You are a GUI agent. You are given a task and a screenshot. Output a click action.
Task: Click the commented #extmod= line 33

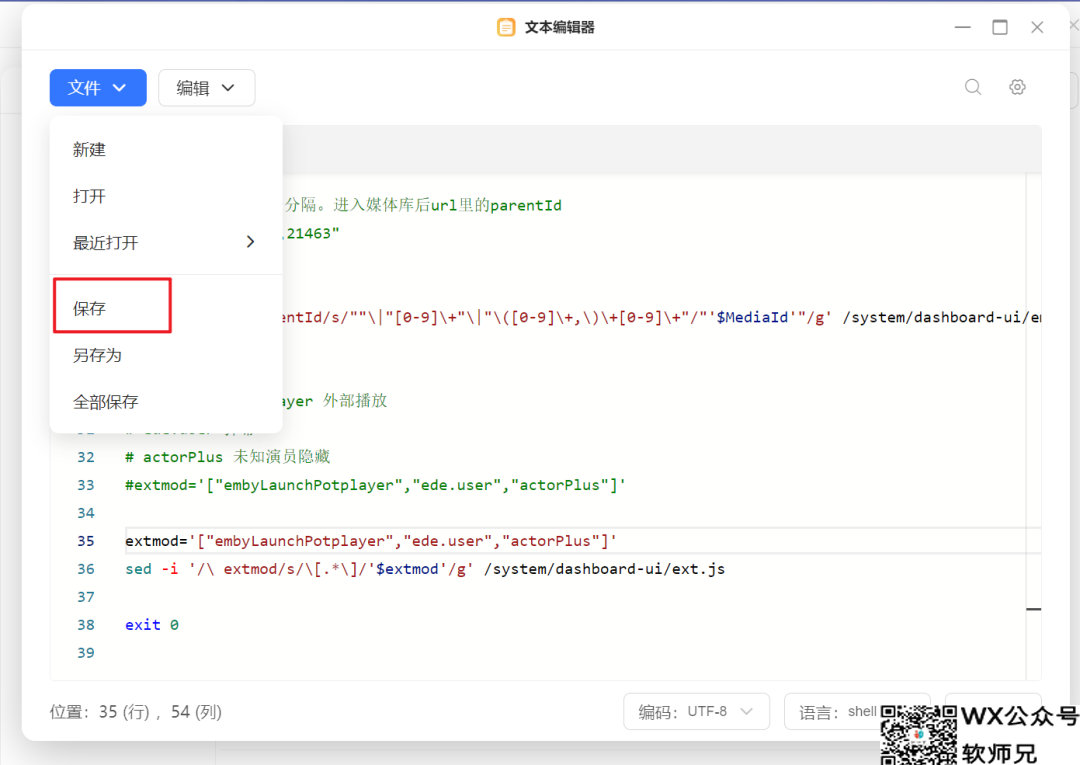(375, 485)
